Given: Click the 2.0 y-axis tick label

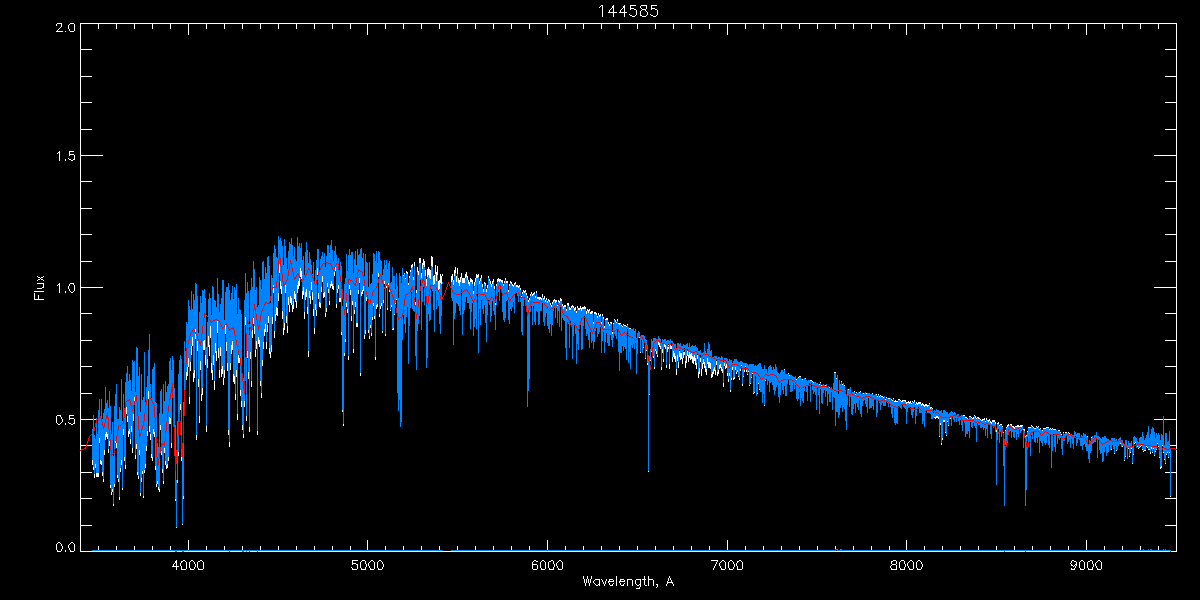Looking at the screenshot, I should [x=66, y=27].
